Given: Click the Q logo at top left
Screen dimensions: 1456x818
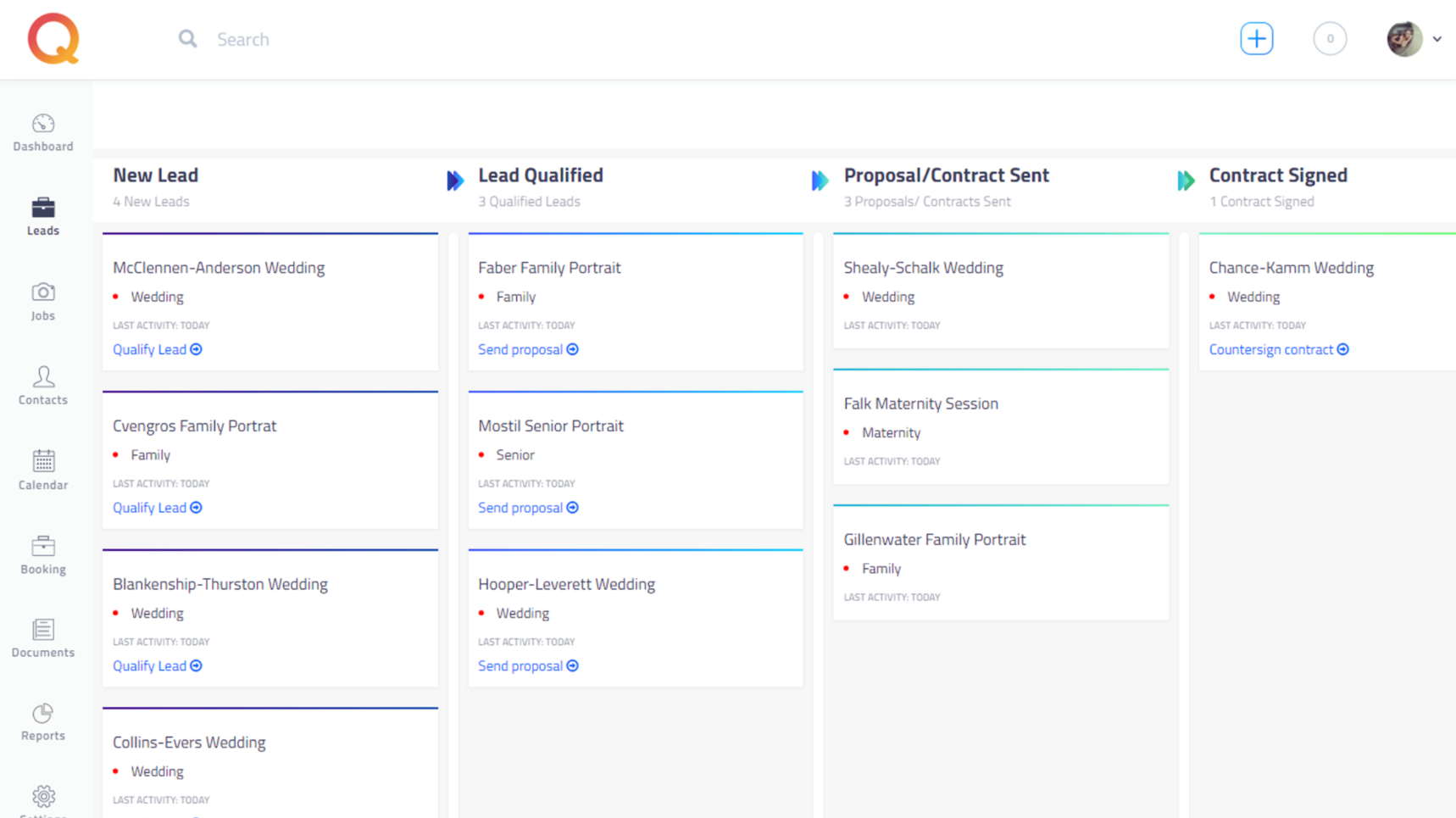Looking at the screenshot, I should (53, 39).
